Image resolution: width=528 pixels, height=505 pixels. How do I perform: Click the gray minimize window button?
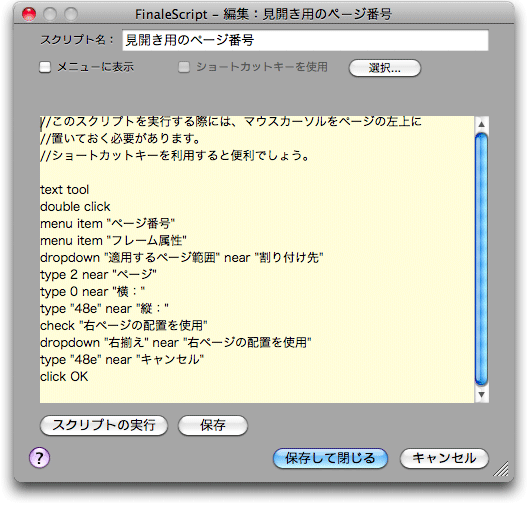click(50, 14)
